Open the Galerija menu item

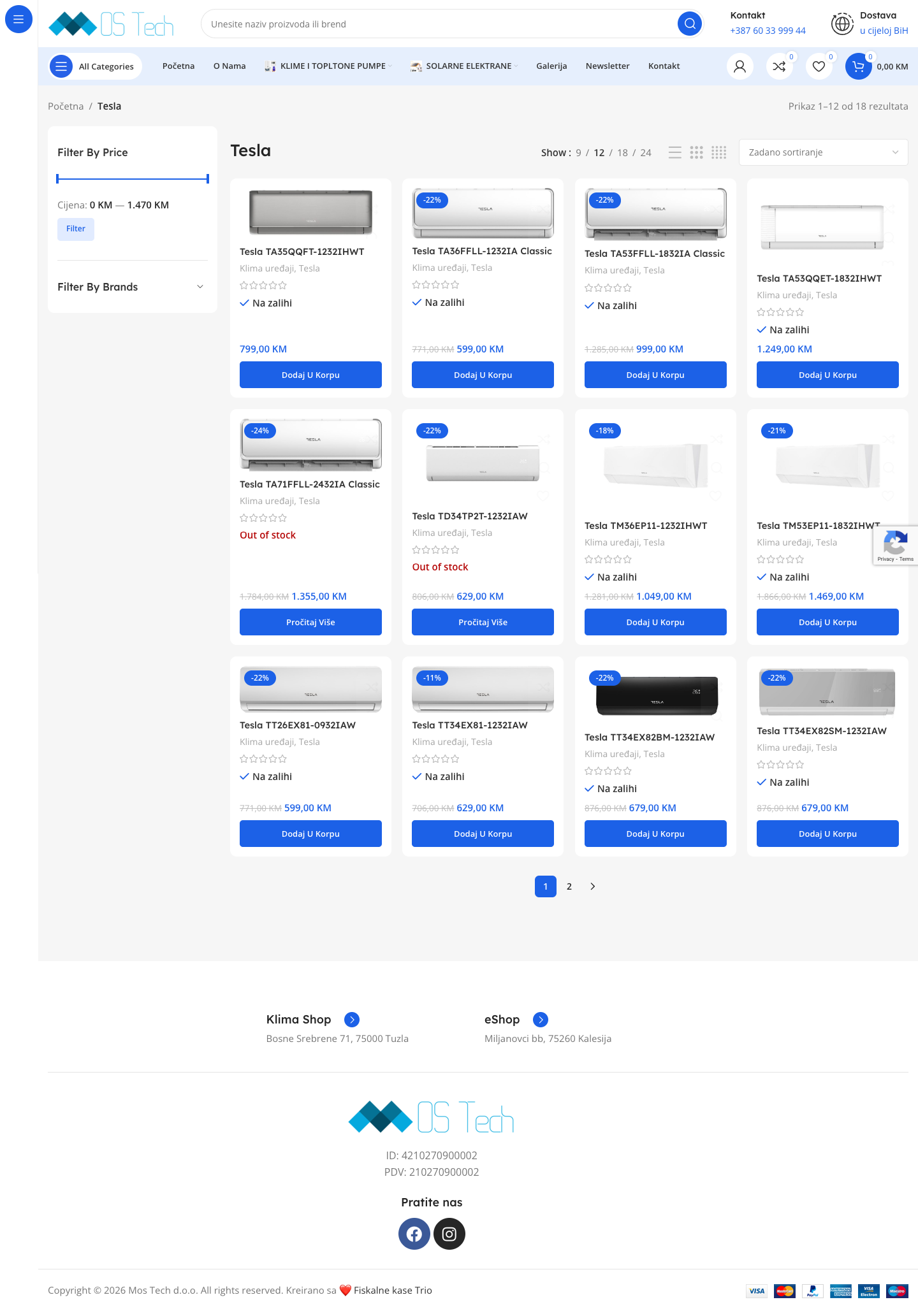(551, 66)
